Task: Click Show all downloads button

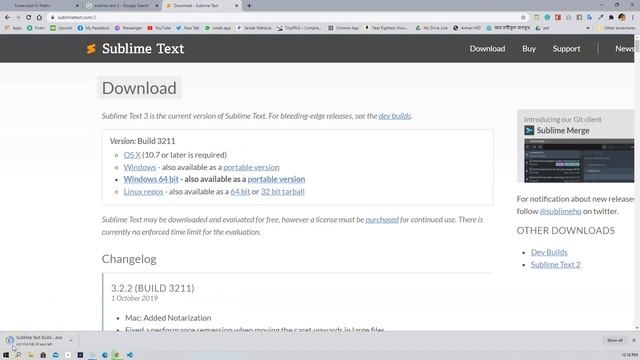Action: (x=615, y=340)
